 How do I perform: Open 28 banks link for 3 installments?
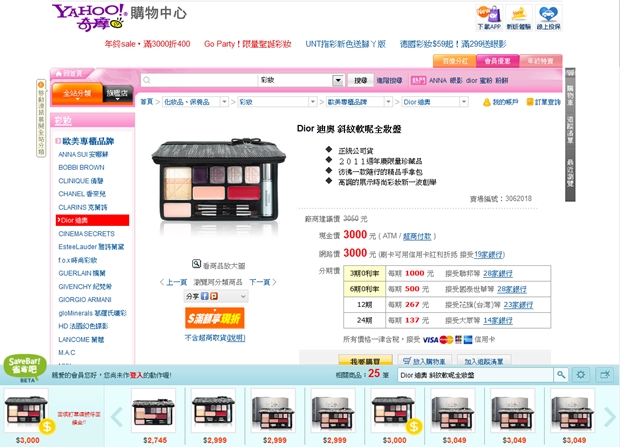point(498,273)
